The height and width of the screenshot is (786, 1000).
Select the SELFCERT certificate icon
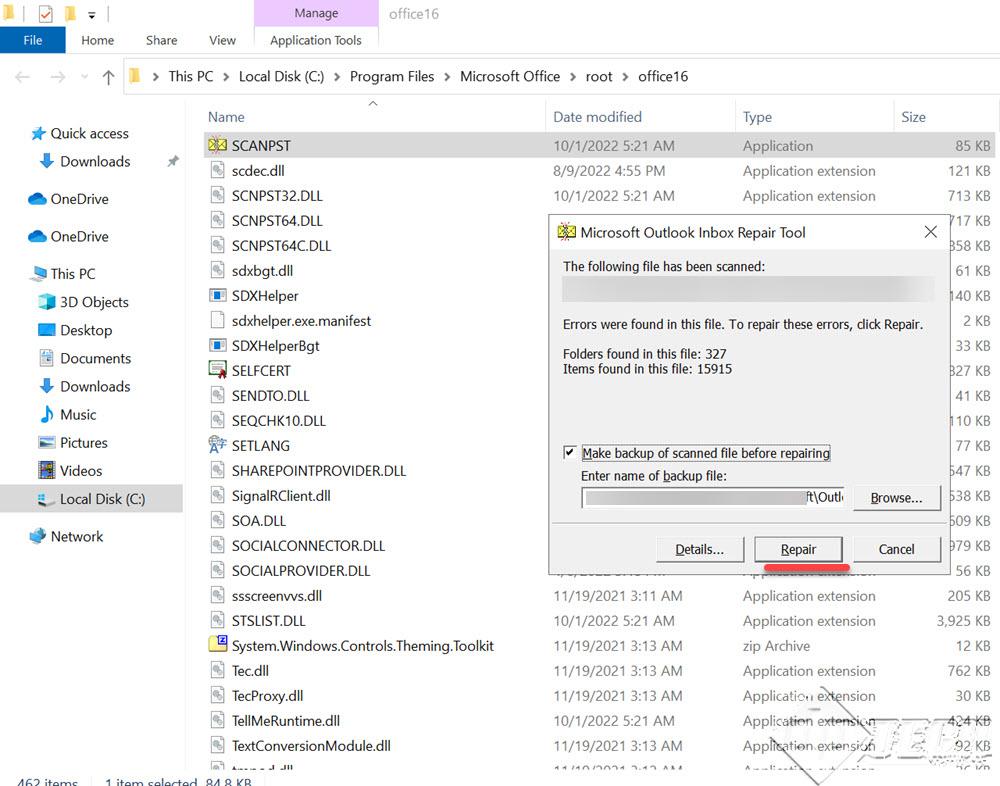point(217,370)
